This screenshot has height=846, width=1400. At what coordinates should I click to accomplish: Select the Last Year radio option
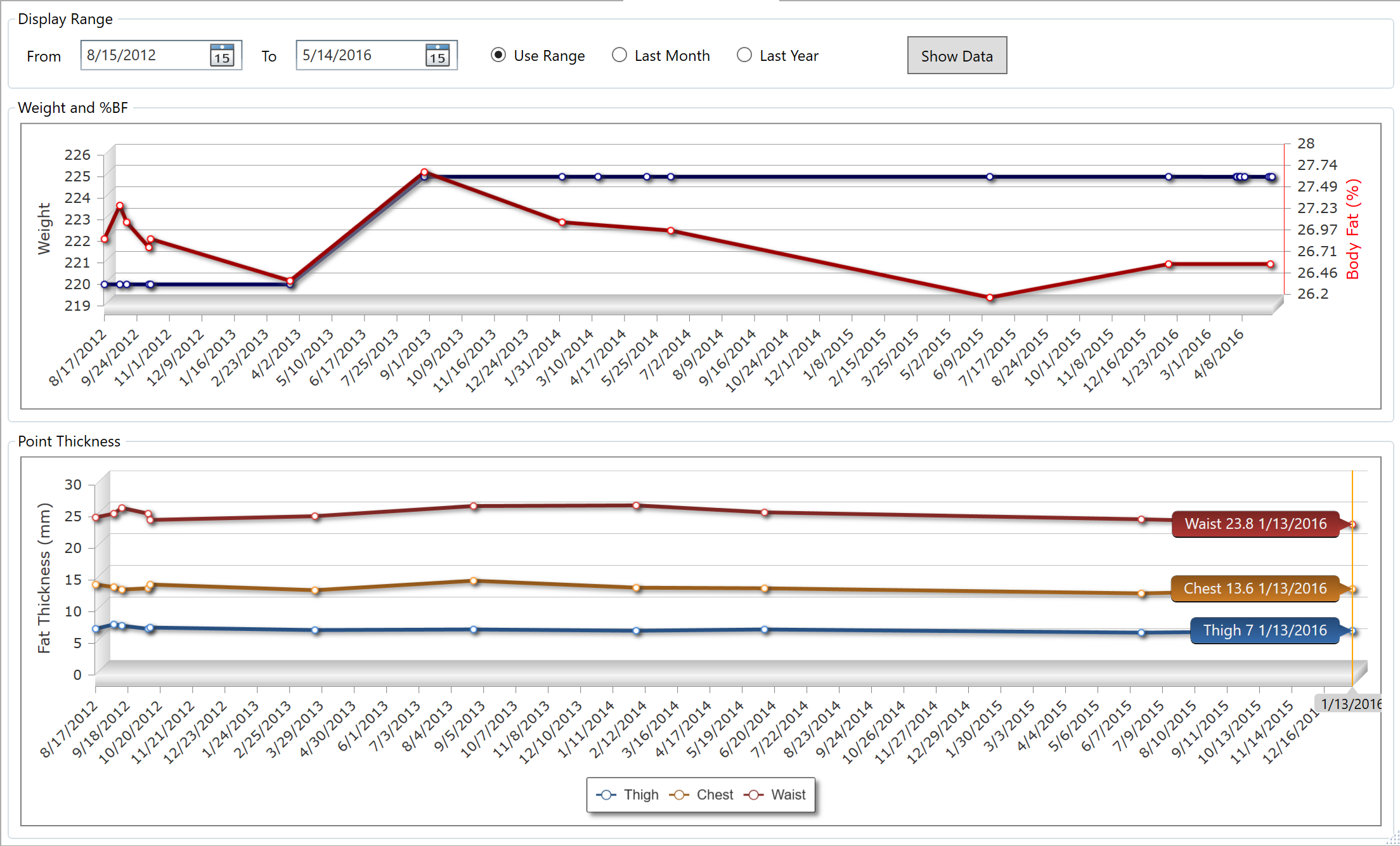click(x=744, y=56)
